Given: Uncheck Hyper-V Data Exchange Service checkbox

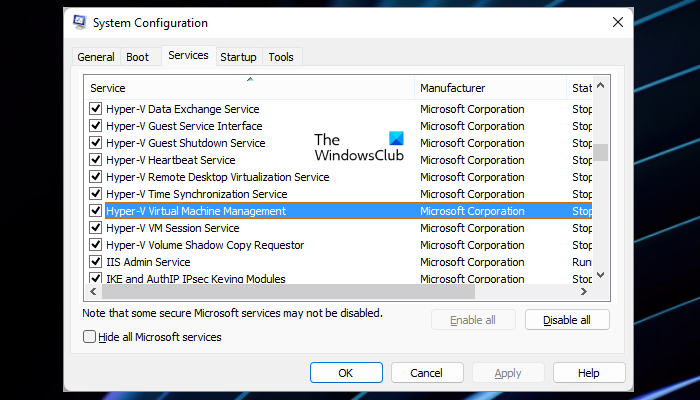Looking at the screenshot, I should pos(96,109).
